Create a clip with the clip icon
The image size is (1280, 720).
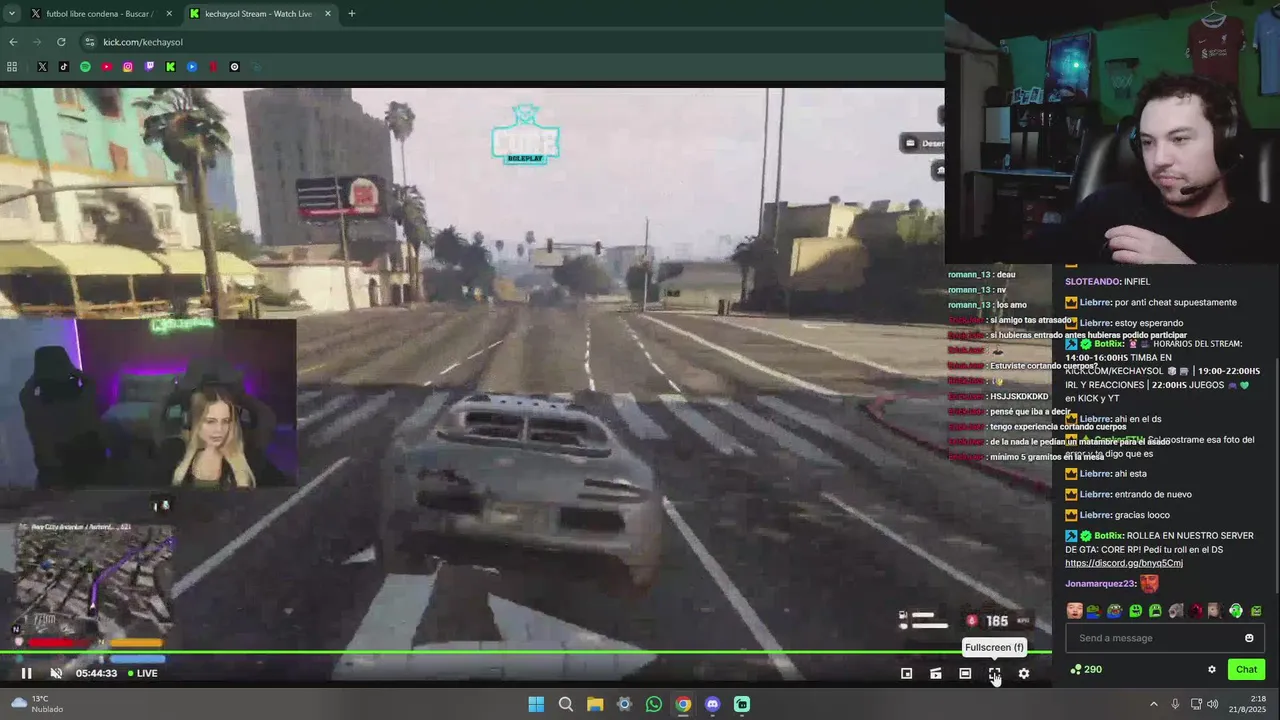(x=935, y=673)
